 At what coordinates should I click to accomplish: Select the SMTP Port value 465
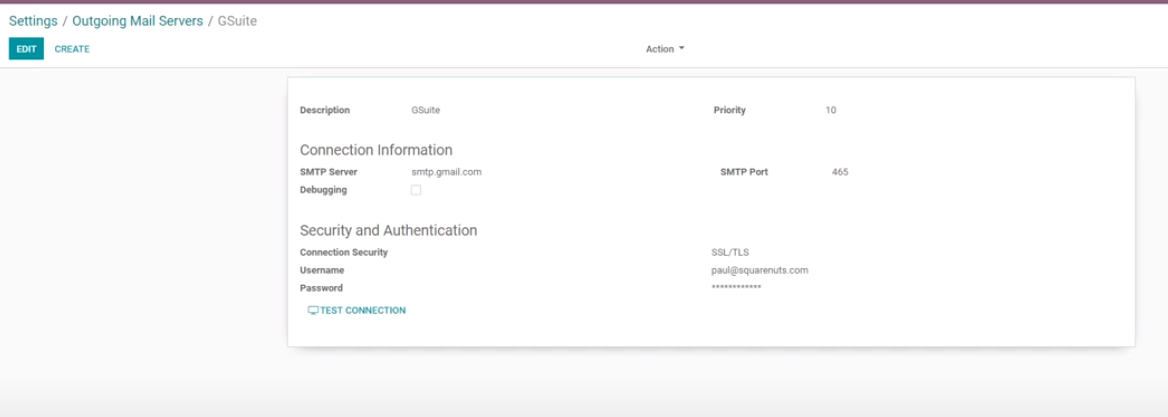click(840, 172)
